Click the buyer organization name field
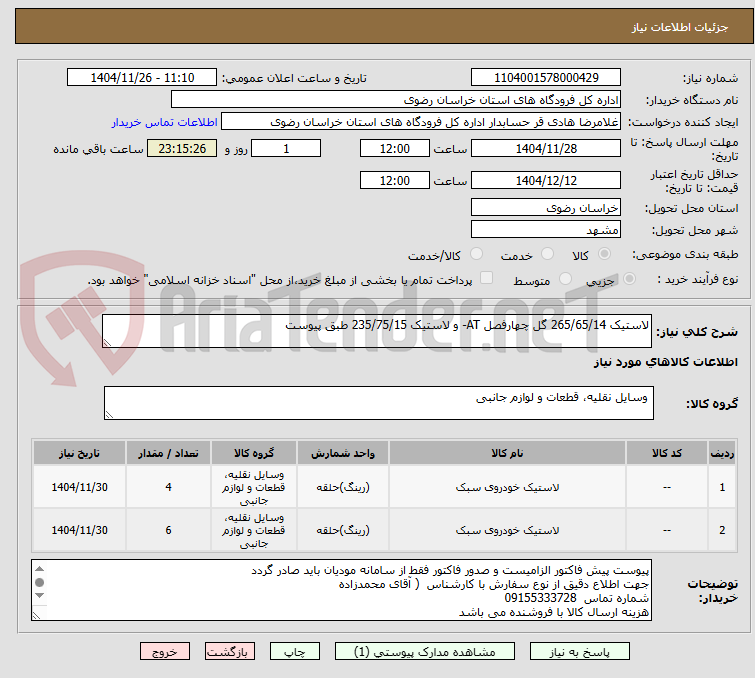Screen dimensions: 755x678 point(395,100)
